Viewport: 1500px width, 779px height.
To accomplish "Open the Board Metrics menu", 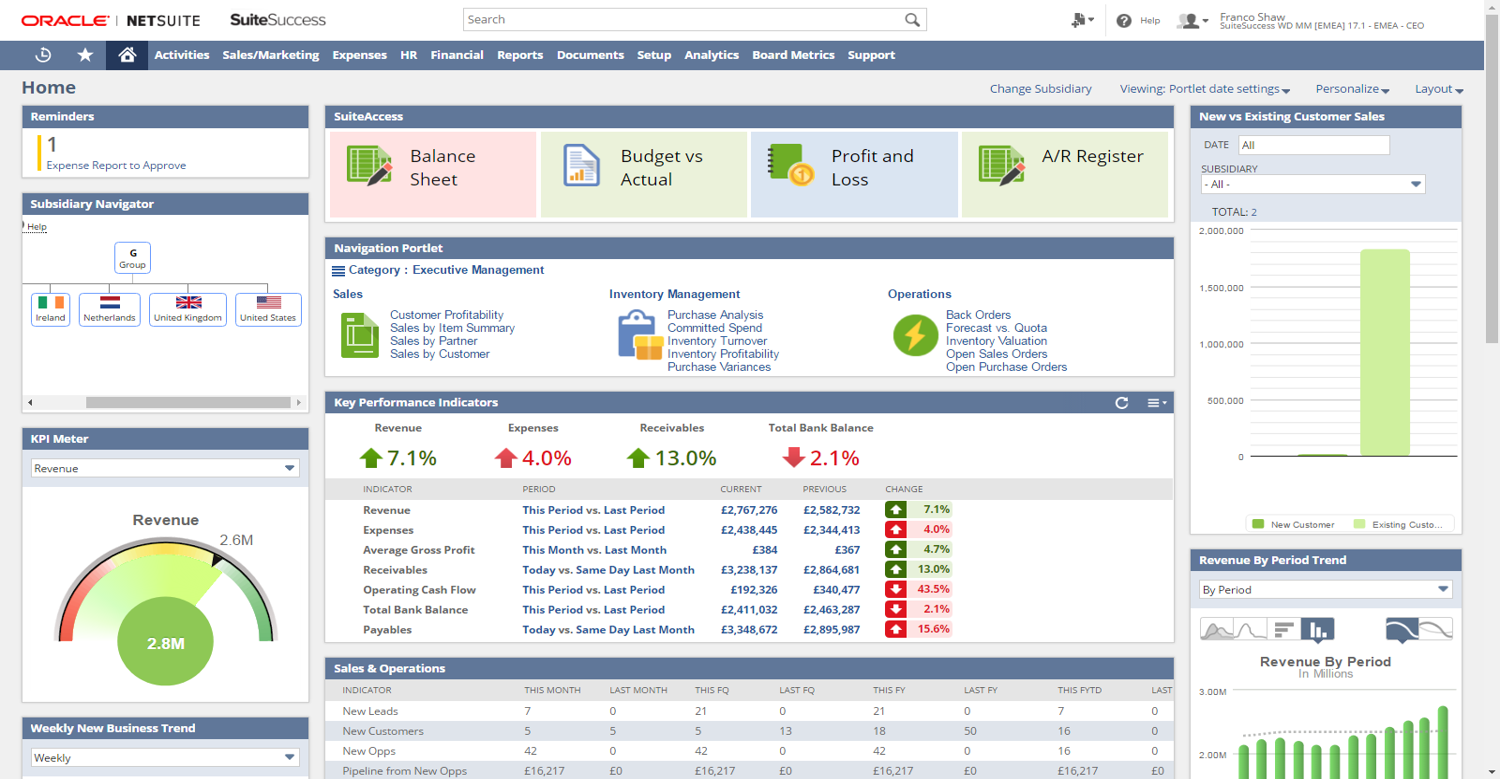I will pos(793,55).
